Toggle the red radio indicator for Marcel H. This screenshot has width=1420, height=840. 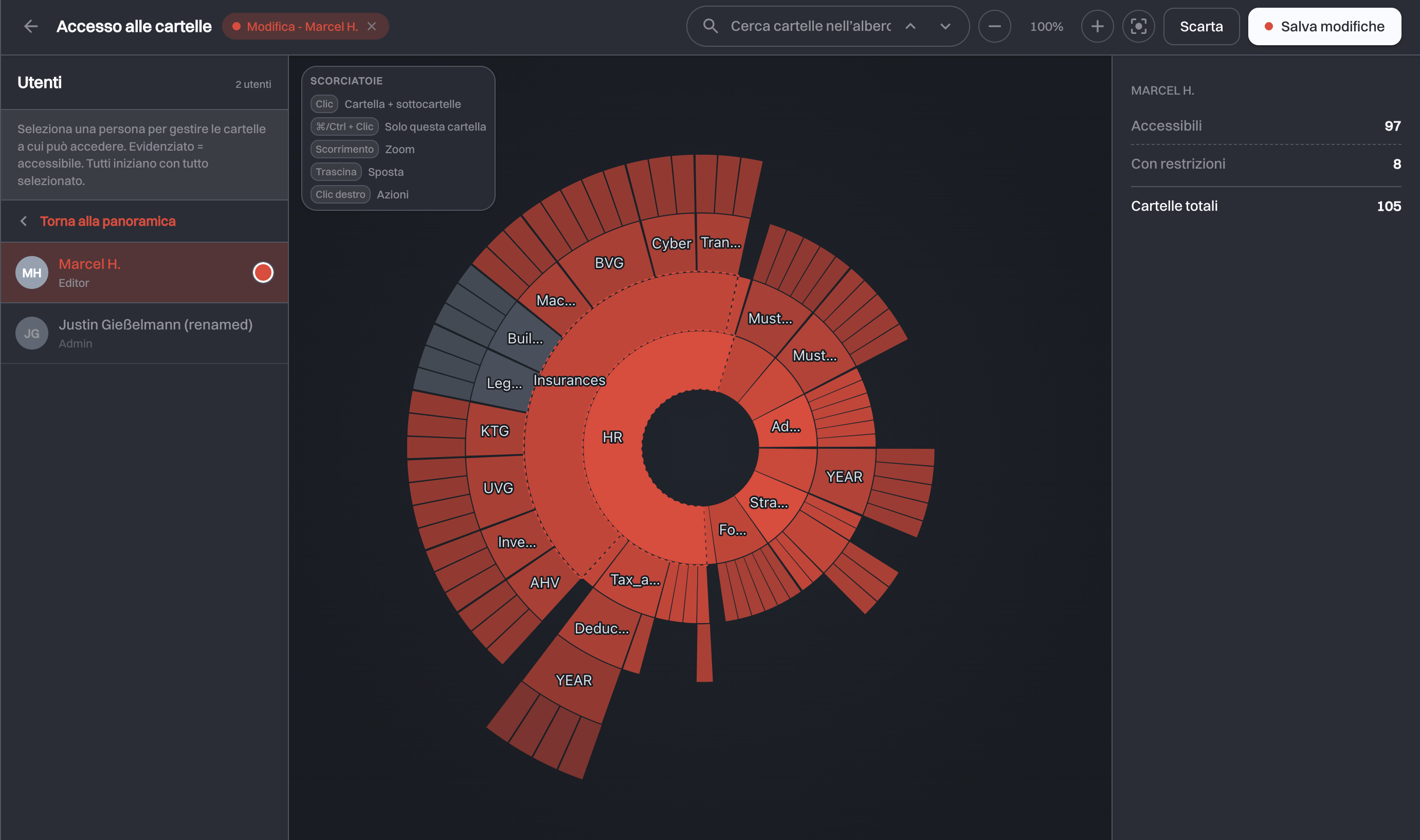tap(263, 273)
